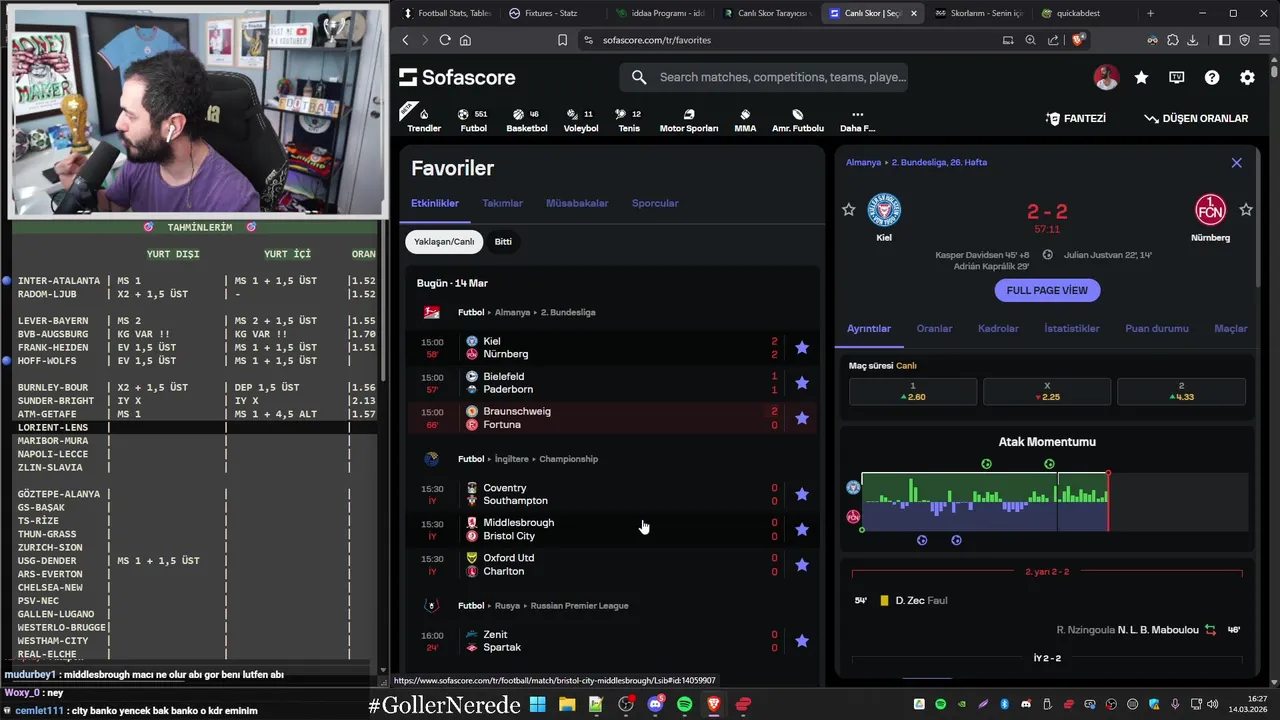Viewport: 1280px width, 720px height.
Task: Unfavorite the Zenit vs Spartak match star
Action: coord(802,640)
